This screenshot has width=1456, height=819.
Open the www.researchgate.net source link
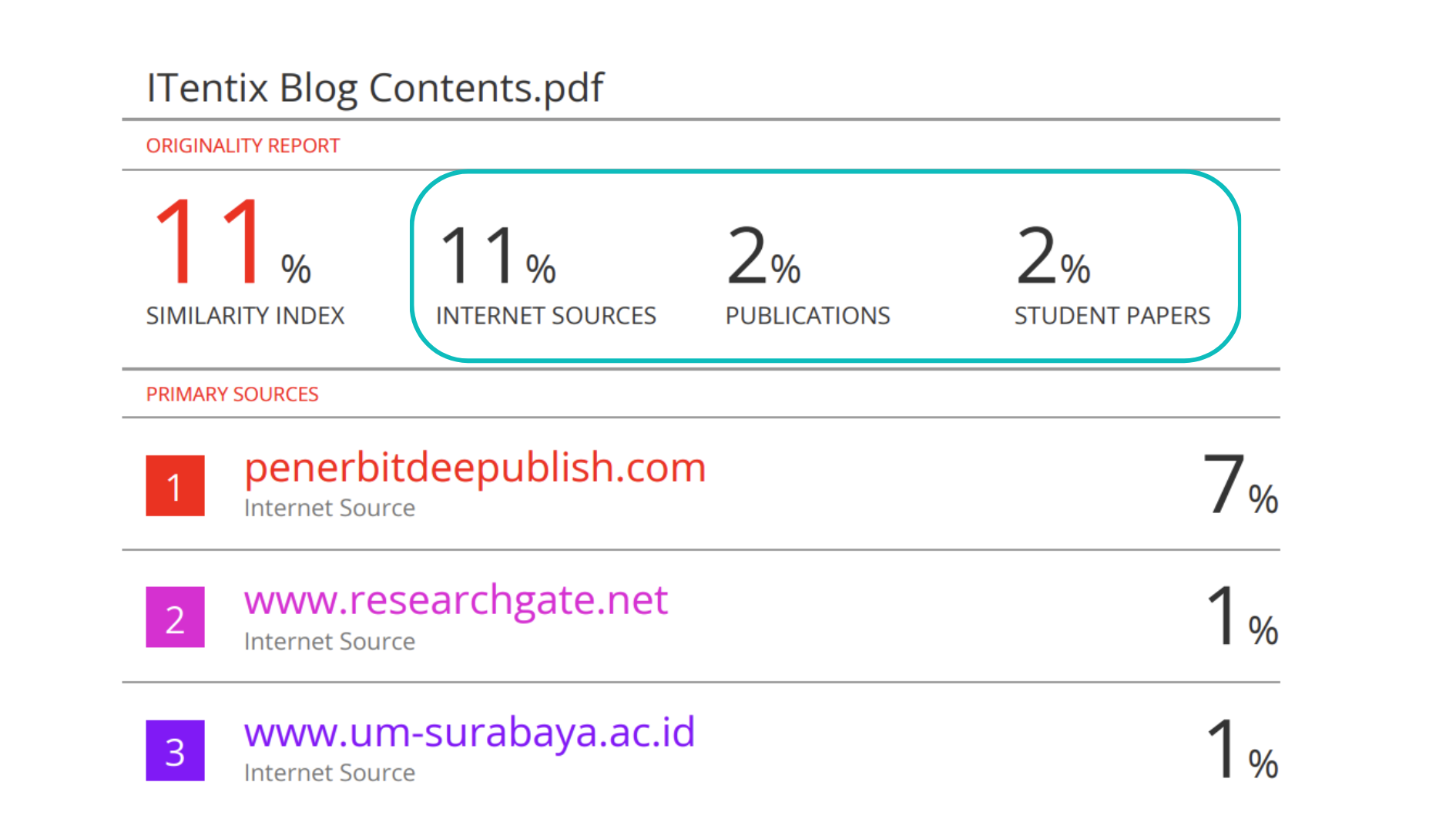pos(455,599)
